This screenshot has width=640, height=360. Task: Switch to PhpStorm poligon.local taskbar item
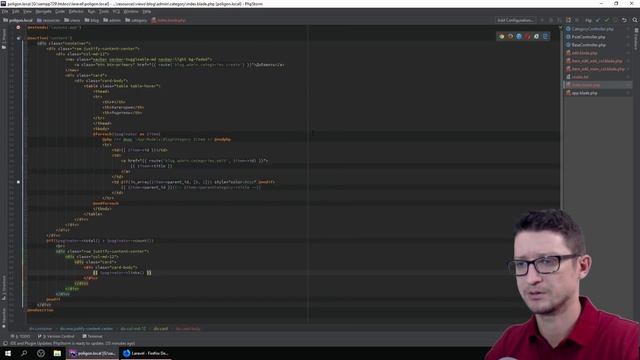pos(92,353)
